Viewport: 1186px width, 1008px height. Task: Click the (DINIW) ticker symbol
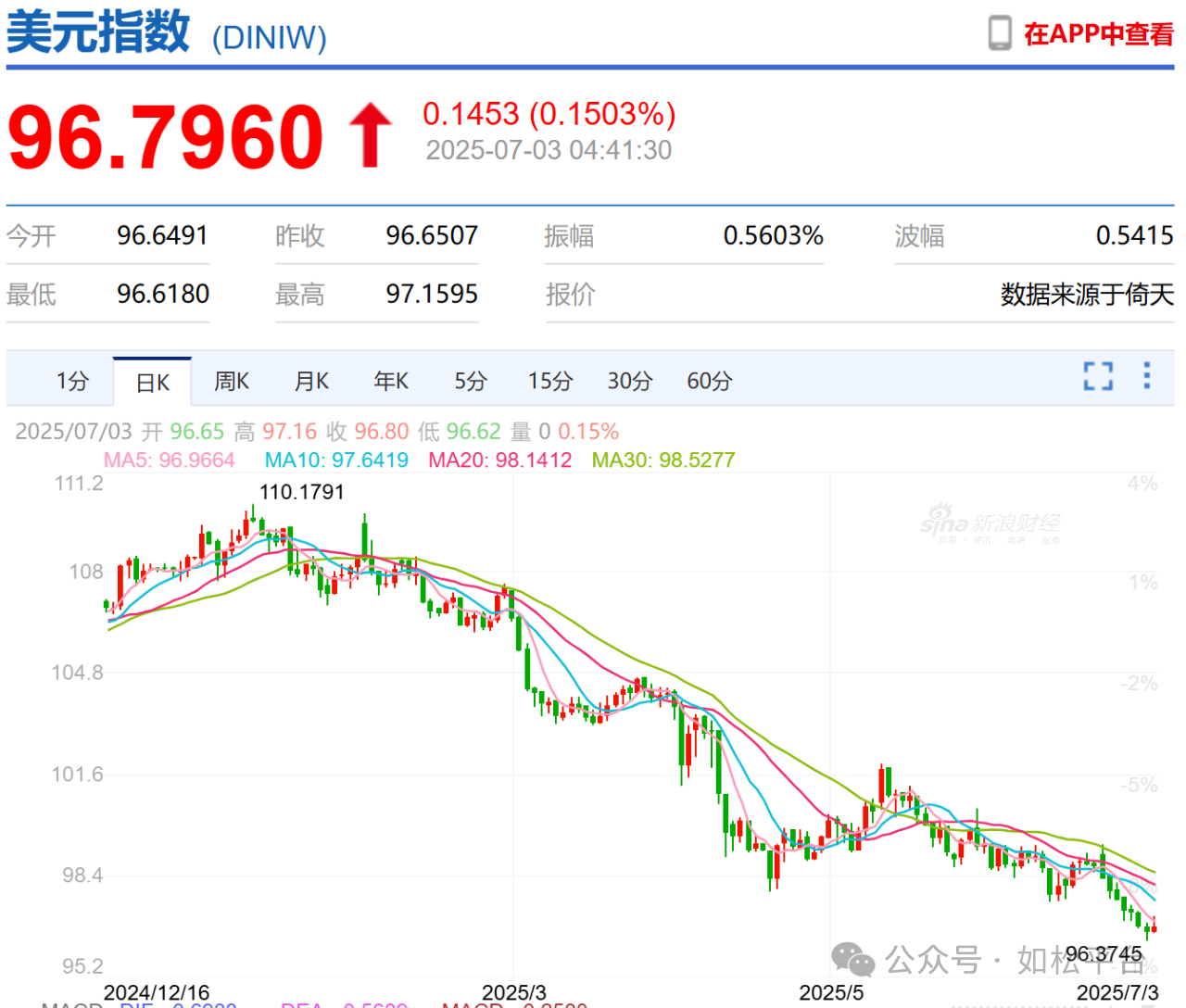pyautogui.click(x=269, y=38)
